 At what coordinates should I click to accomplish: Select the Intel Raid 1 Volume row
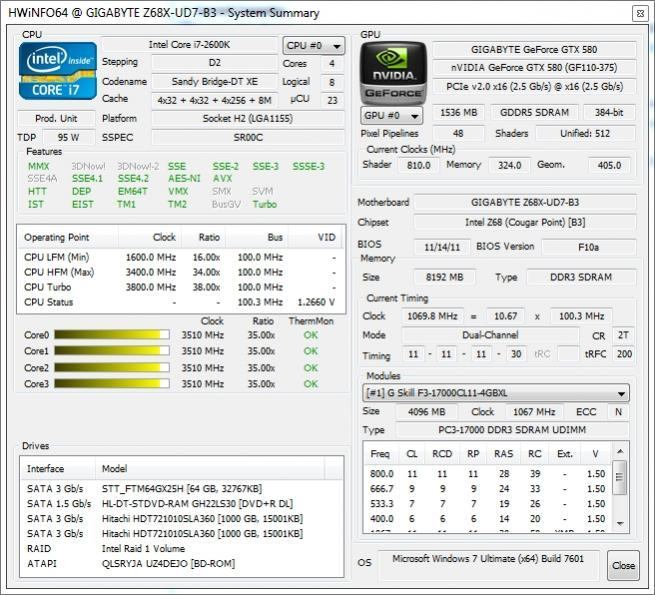(181, 549)
